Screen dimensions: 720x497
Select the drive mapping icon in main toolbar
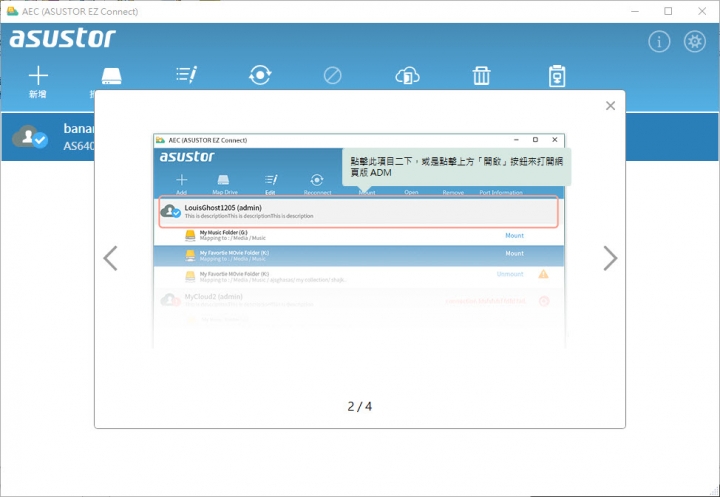(x=112, y=76)
